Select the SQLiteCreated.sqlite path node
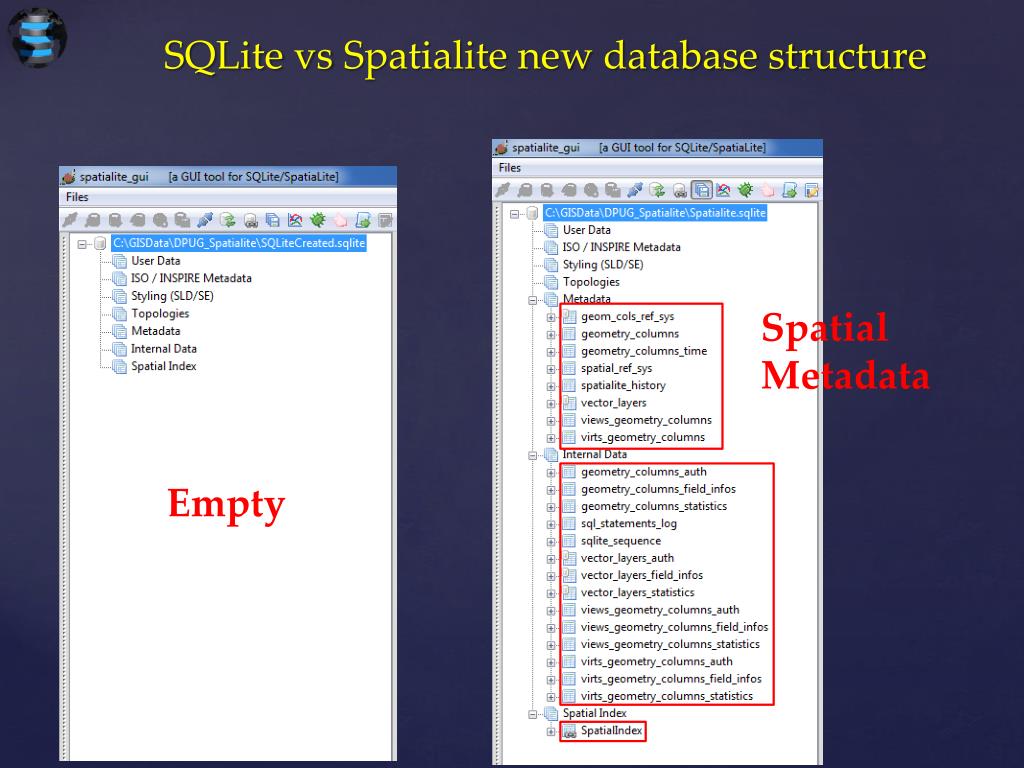 click(x=239, y=243)
